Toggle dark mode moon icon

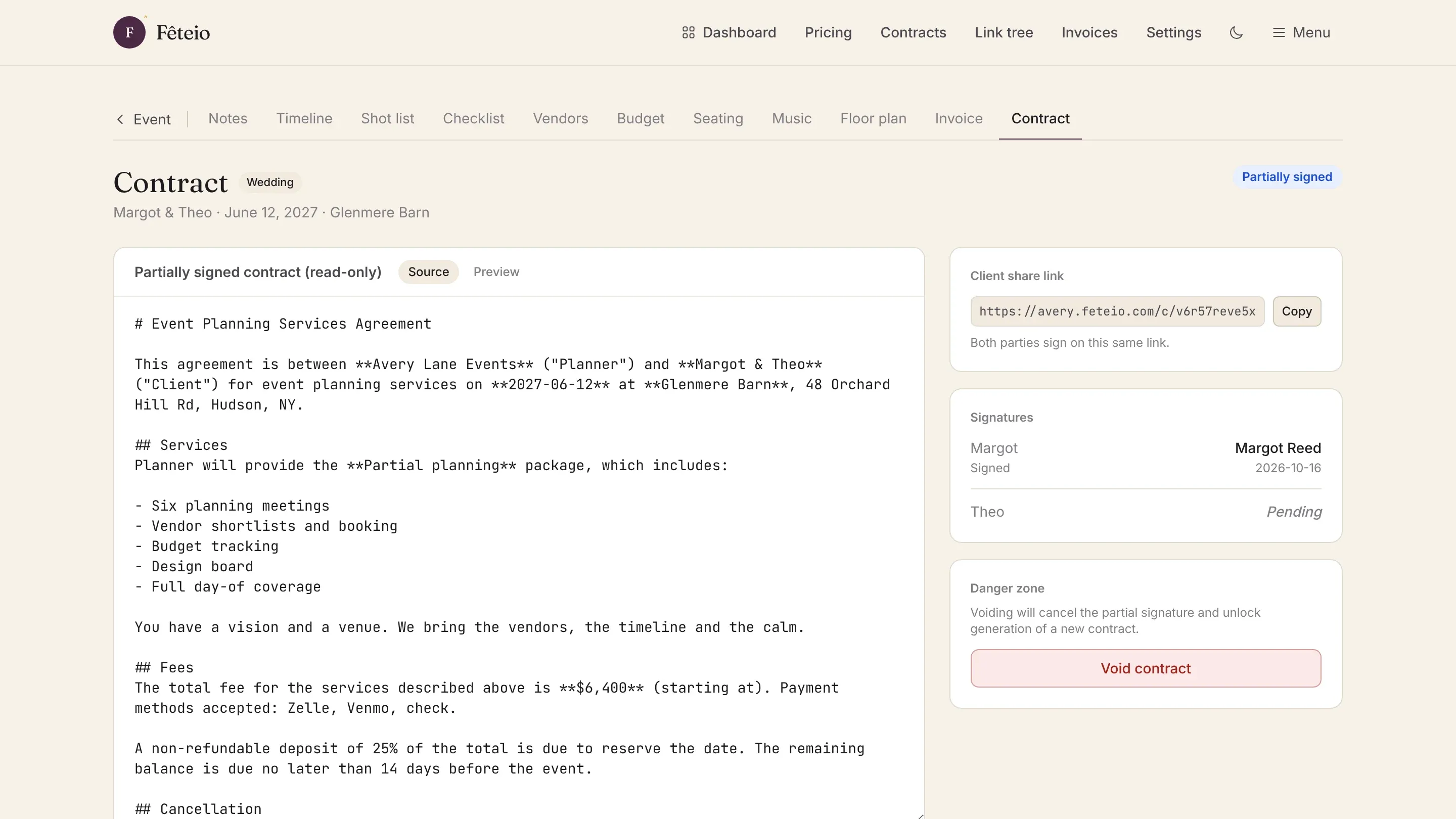[x=1236, y=32]
